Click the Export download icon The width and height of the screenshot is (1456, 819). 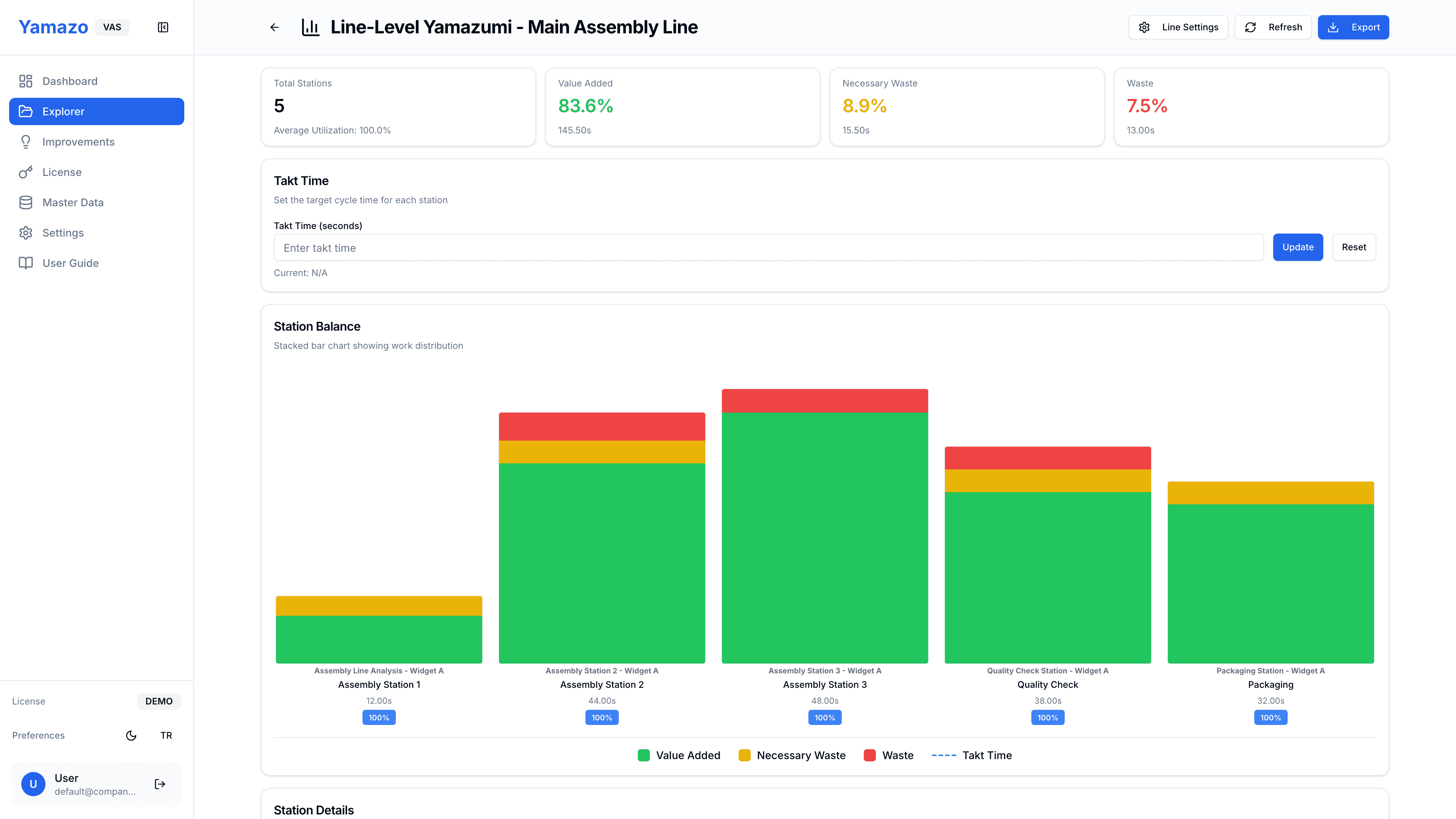coord(1333,27)
